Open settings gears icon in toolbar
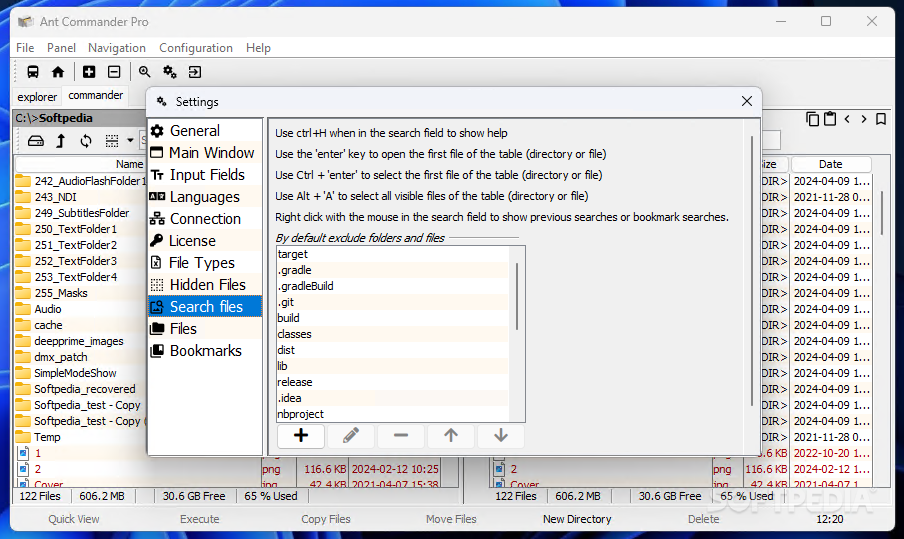 click(170, 72)
